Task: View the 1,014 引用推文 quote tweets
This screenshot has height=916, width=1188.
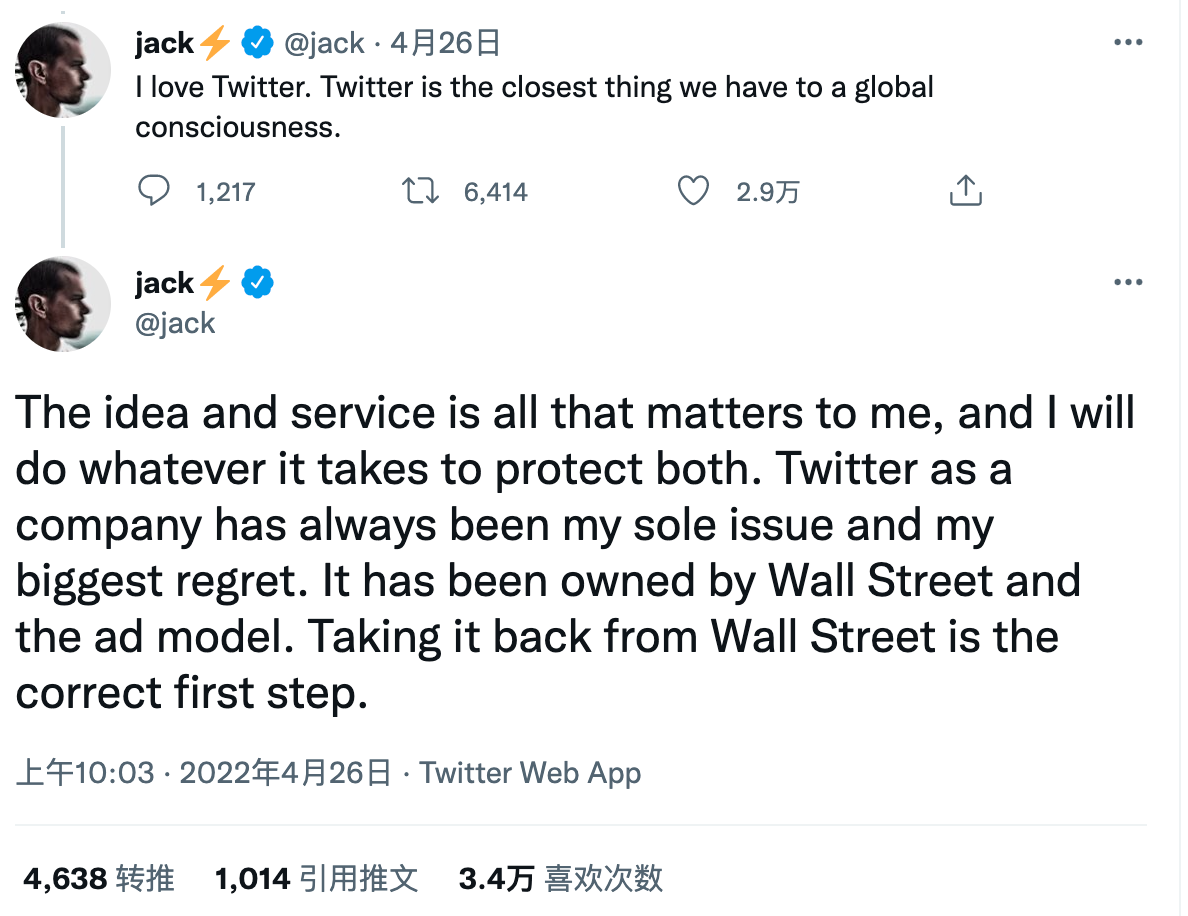Action: coord(316,879)
